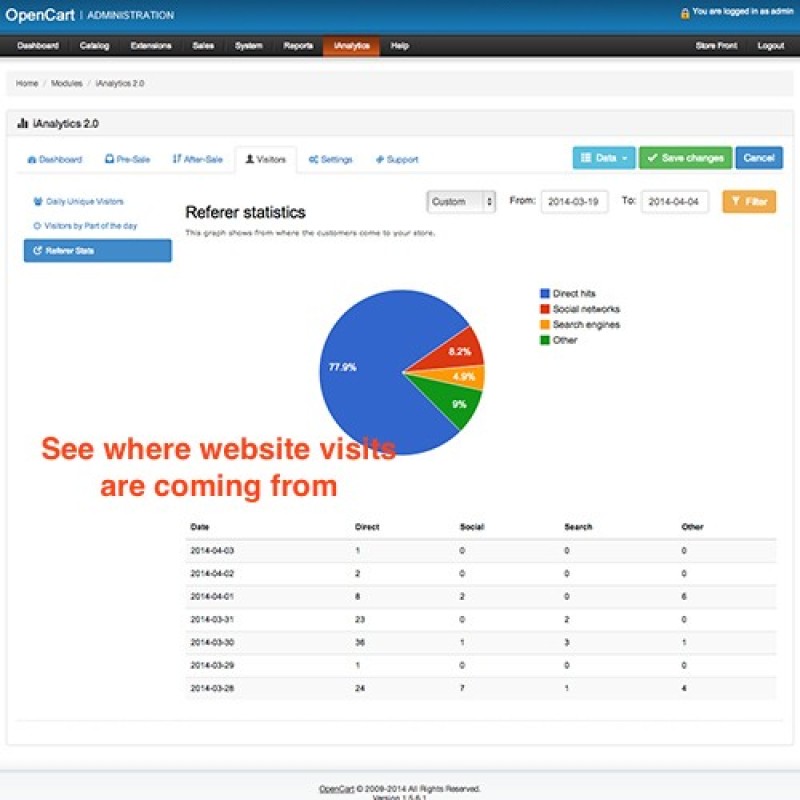Click the Dashboard tab icon
Screen dimensions: 800x800
34,158
